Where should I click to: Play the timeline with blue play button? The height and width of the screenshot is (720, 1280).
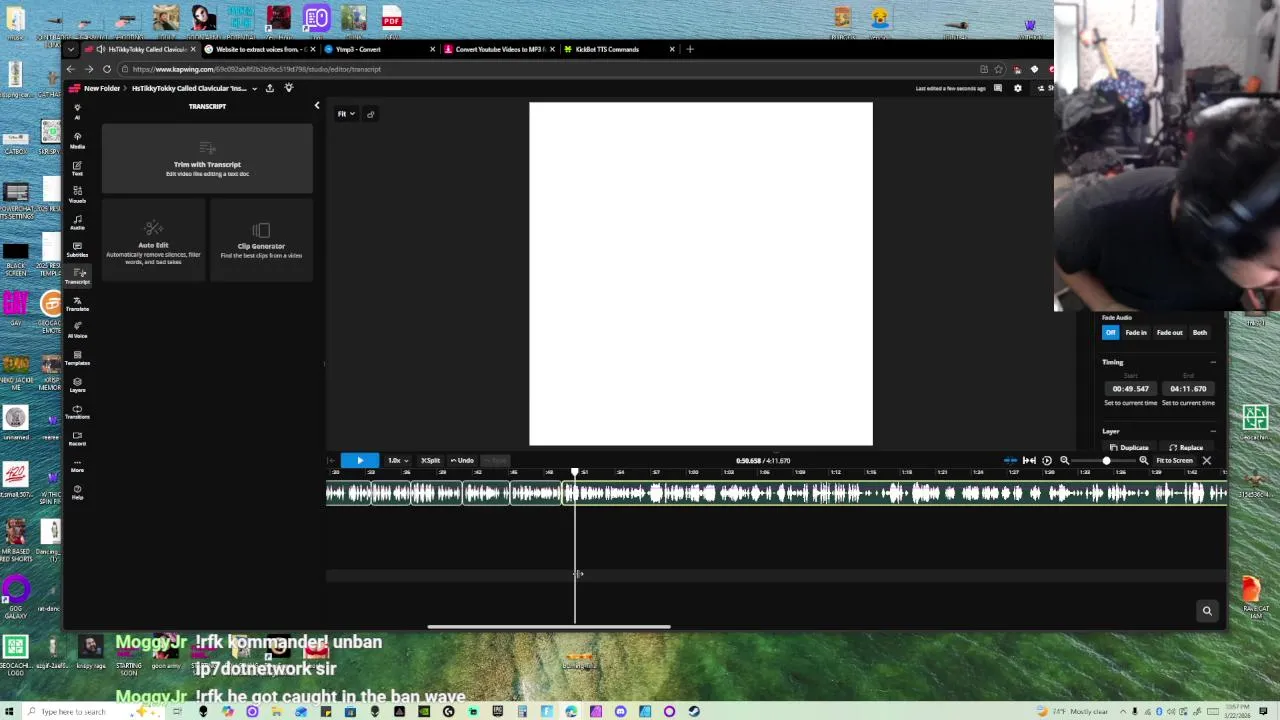pos(360,460)
